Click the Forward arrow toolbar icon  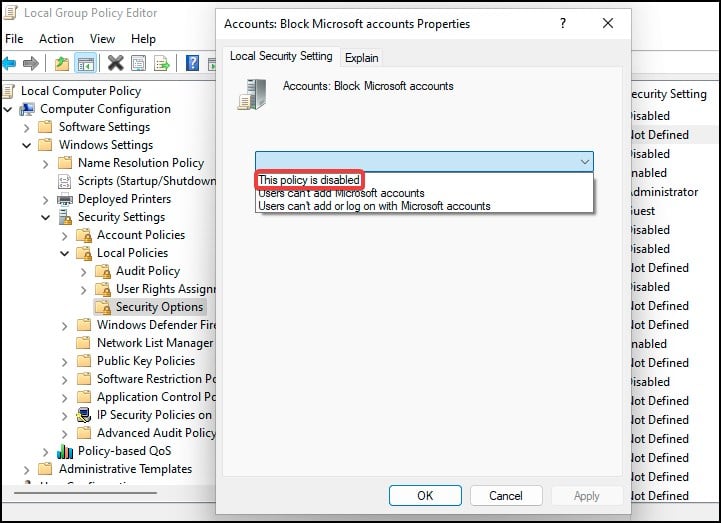click(31, 63)
